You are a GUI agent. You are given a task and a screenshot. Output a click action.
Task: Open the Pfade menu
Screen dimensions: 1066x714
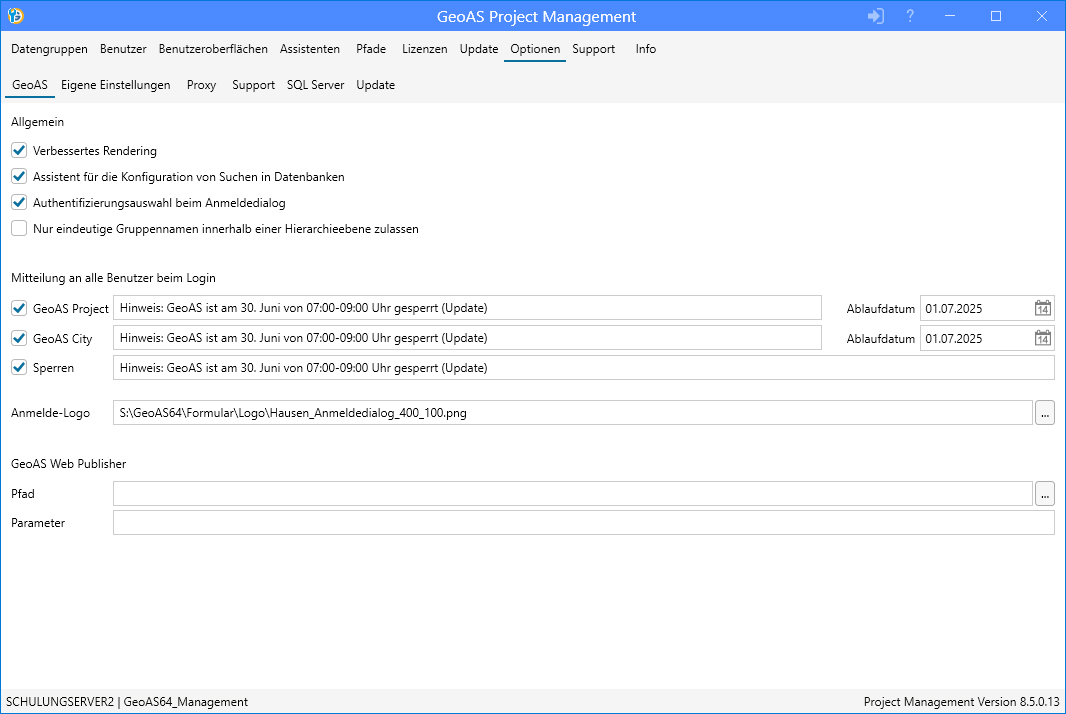point(371,49)
